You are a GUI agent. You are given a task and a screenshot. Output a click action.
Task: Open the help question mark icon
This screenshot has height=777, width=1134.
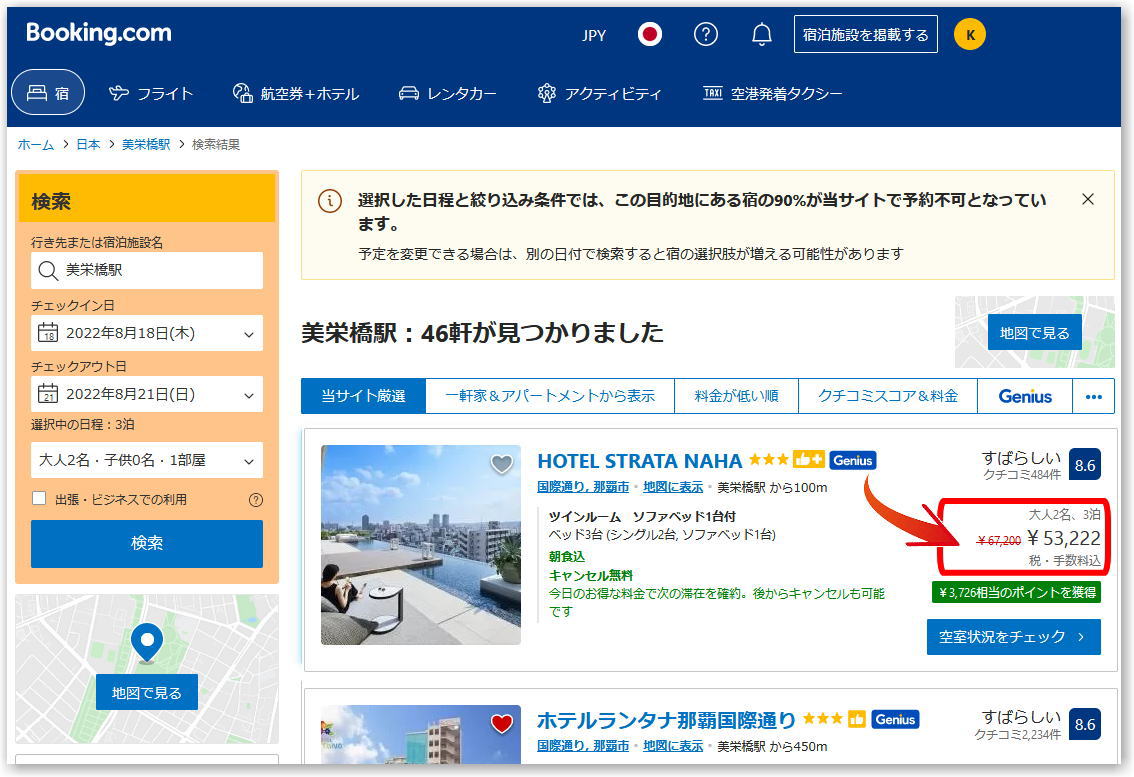(x=705, y=34)
